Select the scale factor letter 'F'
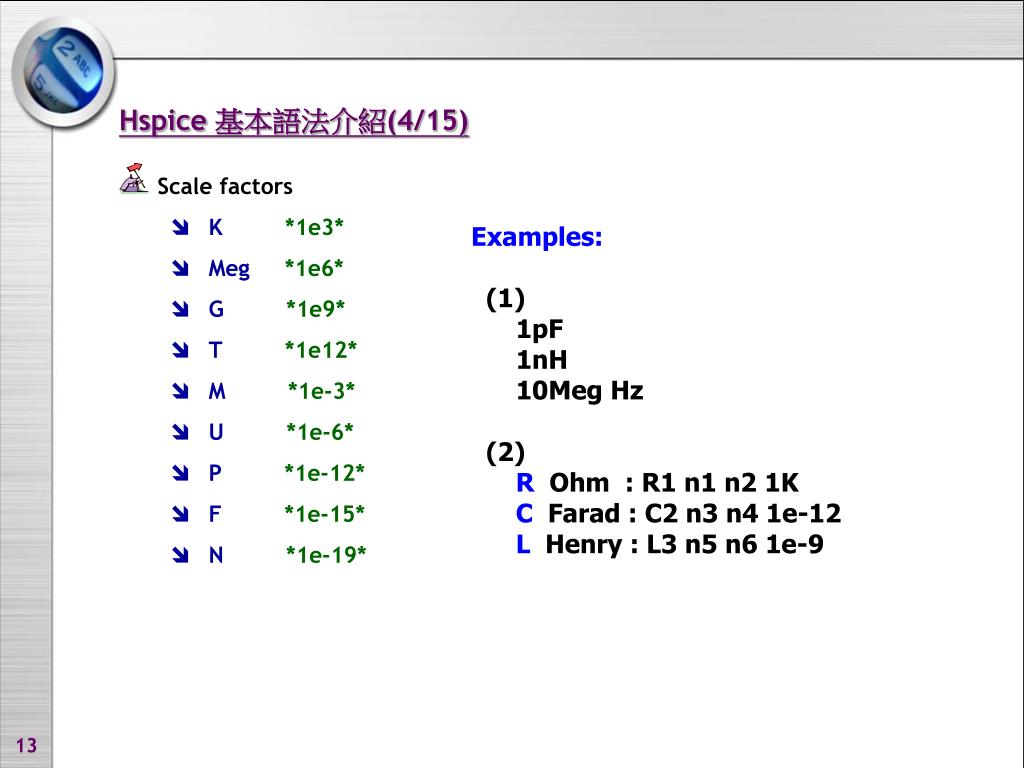 pos(215,514)
